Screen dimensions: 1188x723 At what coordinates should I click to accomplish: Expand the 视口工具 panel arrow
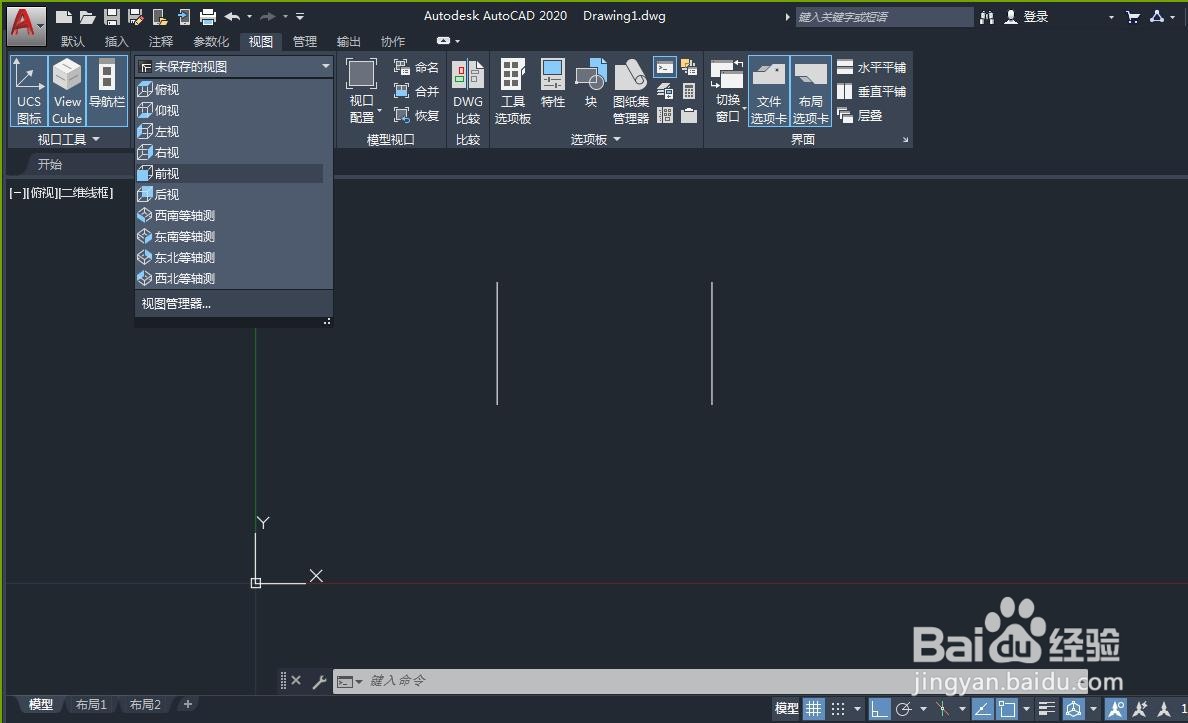coord(96,139)
